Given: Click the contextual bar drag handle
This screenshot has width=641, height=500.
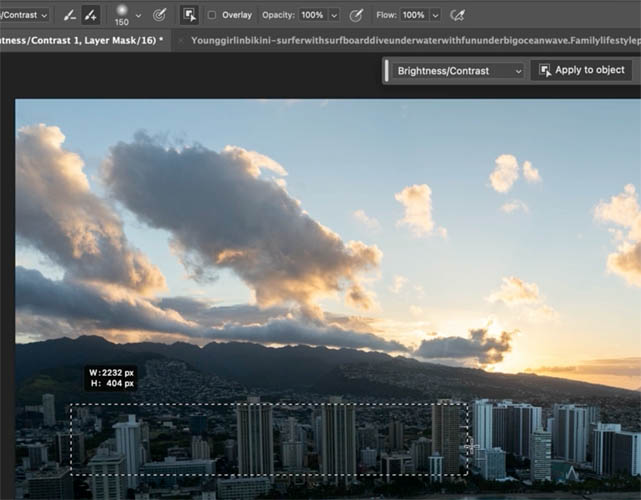Looking at the screenshot, I should tap(387, 71).
